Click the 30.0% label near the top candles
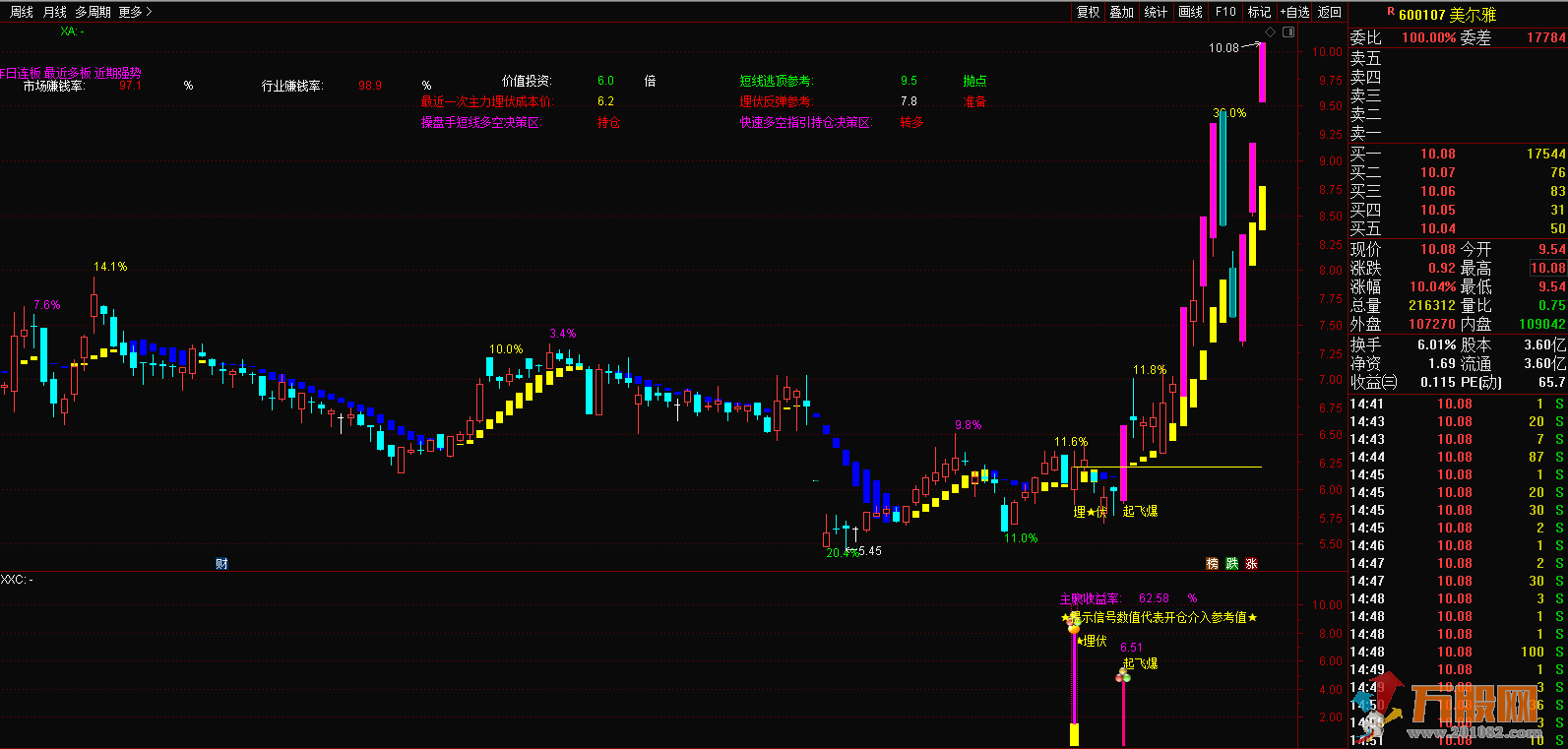Screen dimensions: 1568x749 (x=1229, y=113)
